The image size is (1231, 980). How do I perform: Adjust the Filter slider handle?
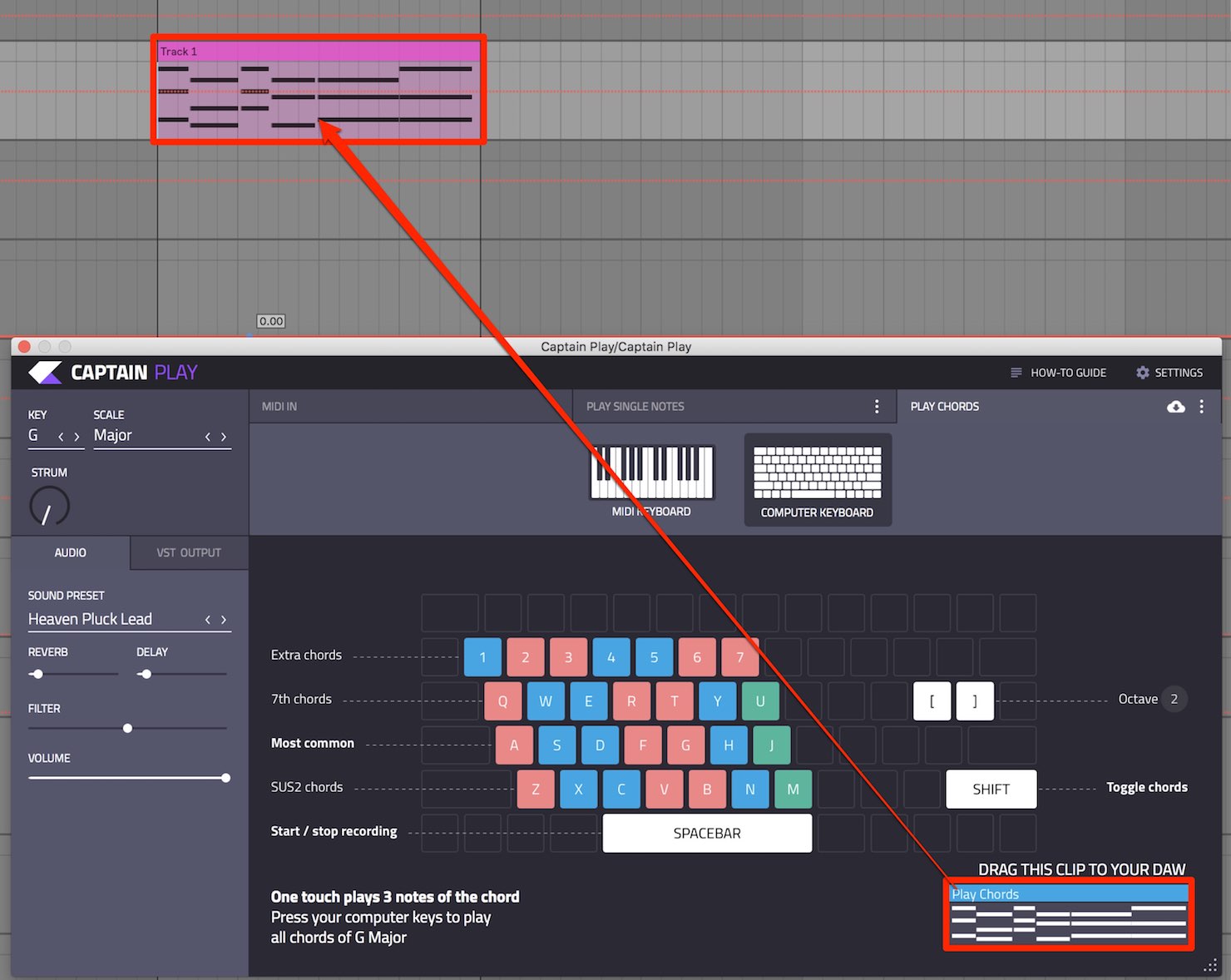[x=127, y=729]
